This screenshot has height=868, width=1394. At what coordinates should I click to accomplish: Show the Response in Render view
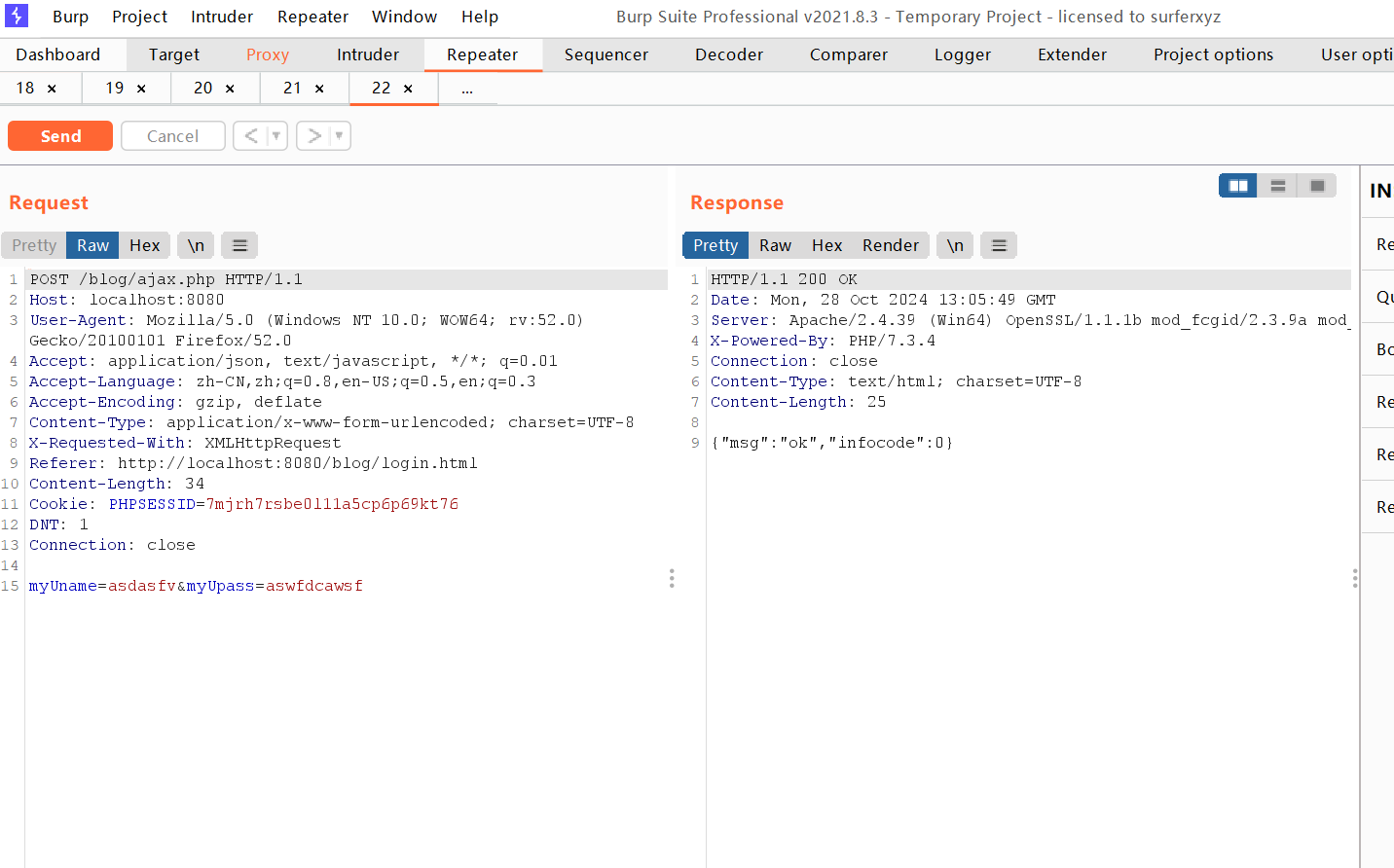891,245
